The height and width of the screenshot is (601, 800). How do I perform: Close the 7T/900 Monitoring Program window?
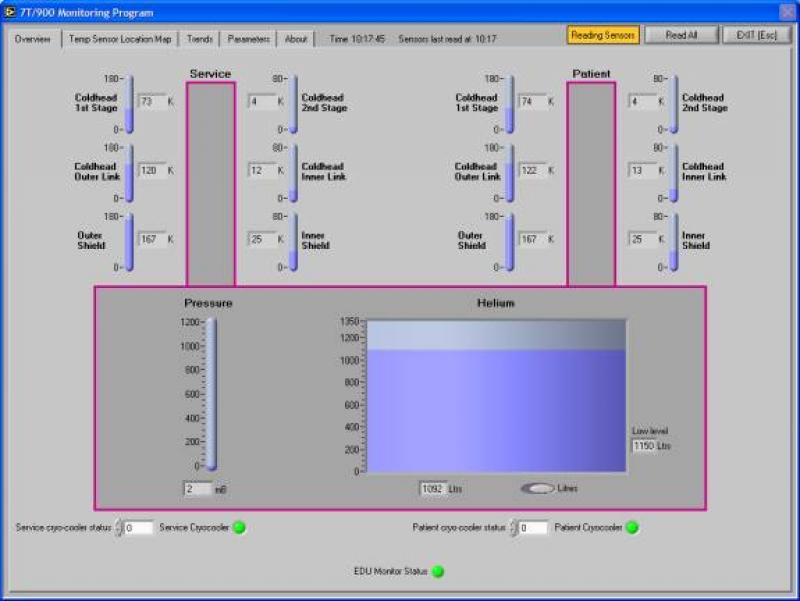(x=788, y=12)
